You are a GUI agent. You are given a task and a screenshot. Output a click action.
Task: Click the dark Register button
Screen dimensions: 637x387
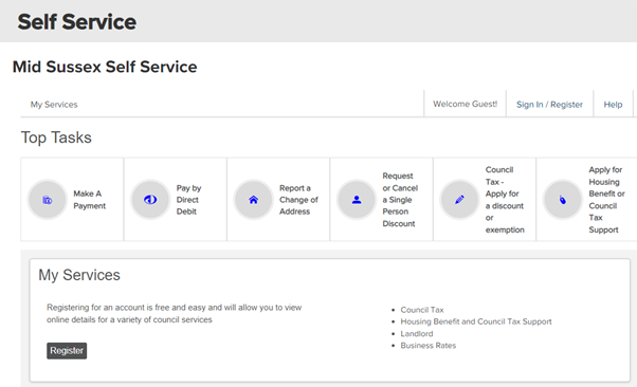(x=67, y=351)
